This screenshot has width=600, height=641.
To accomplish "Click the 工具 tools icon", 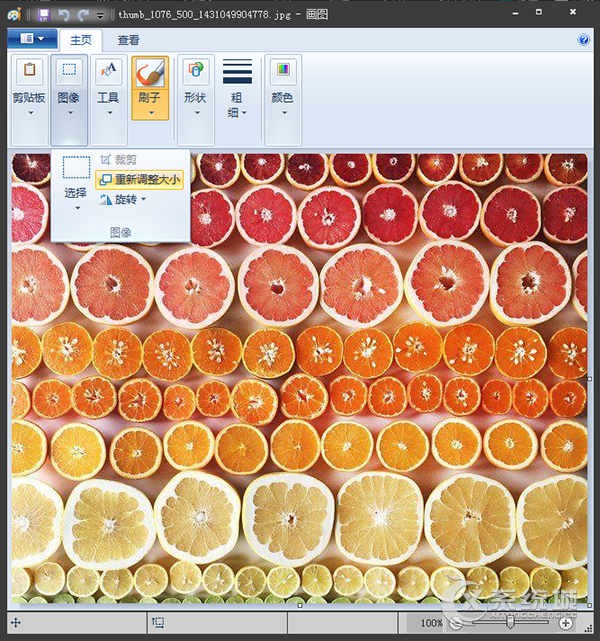I will click(x=108, y=70).
